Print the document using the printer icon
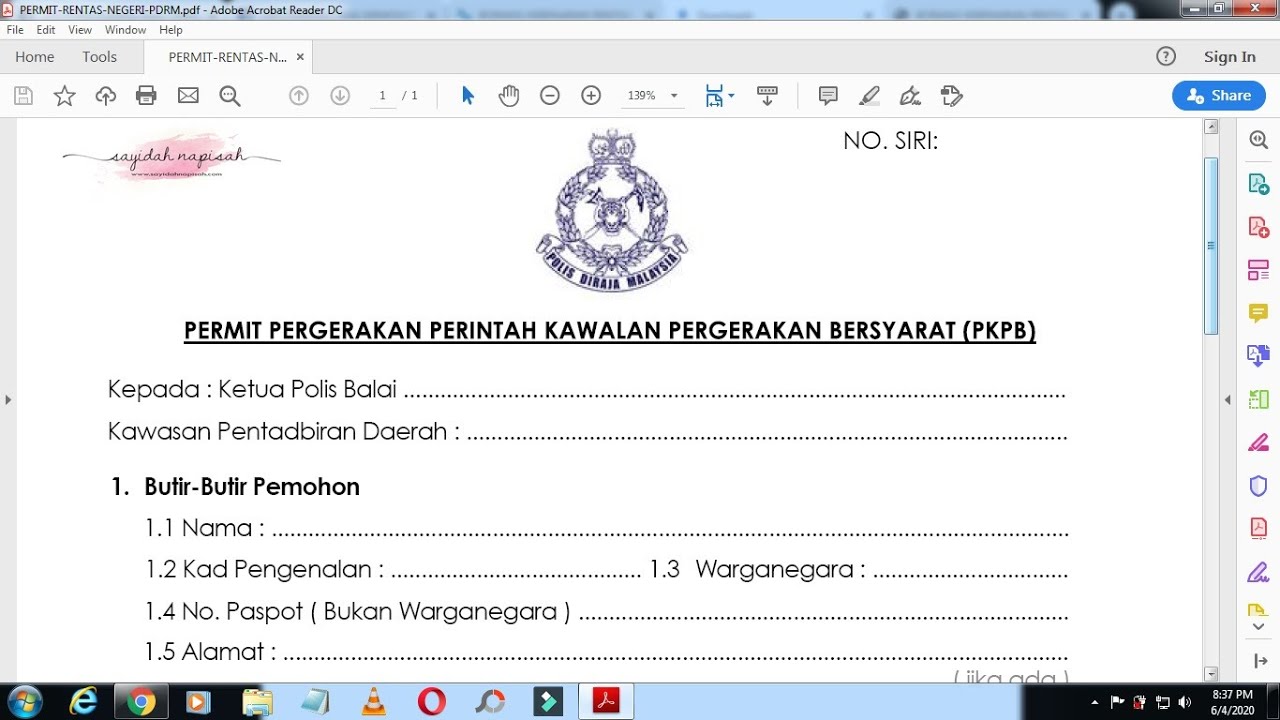This screenshot has height=720, width=1280. [x=146, y=96]
